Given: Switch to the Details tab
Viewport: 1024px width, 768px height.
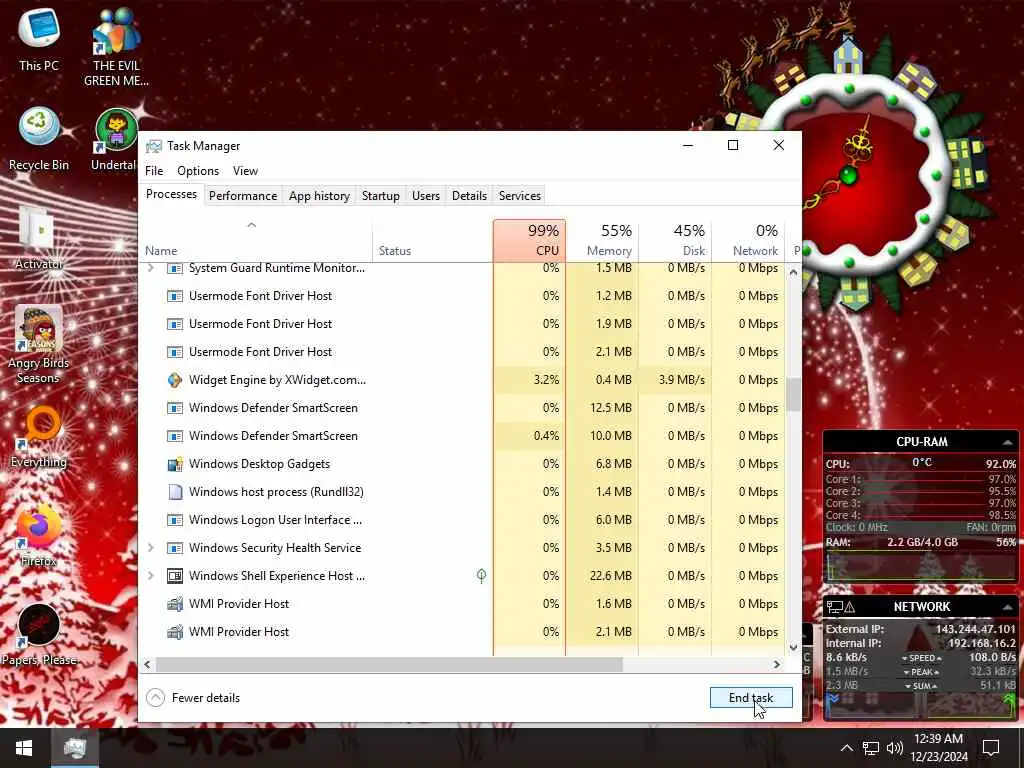Looking at the screenshot, I should (x=470, y=196).
